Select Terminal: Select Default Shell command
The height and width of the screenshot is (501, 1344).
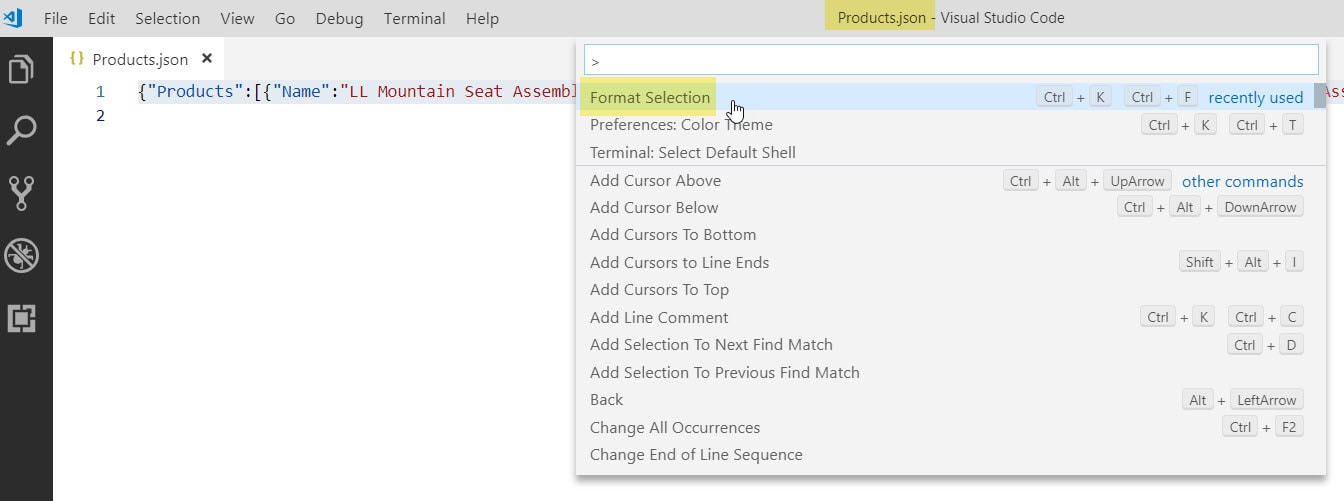[x=692, y=153]
